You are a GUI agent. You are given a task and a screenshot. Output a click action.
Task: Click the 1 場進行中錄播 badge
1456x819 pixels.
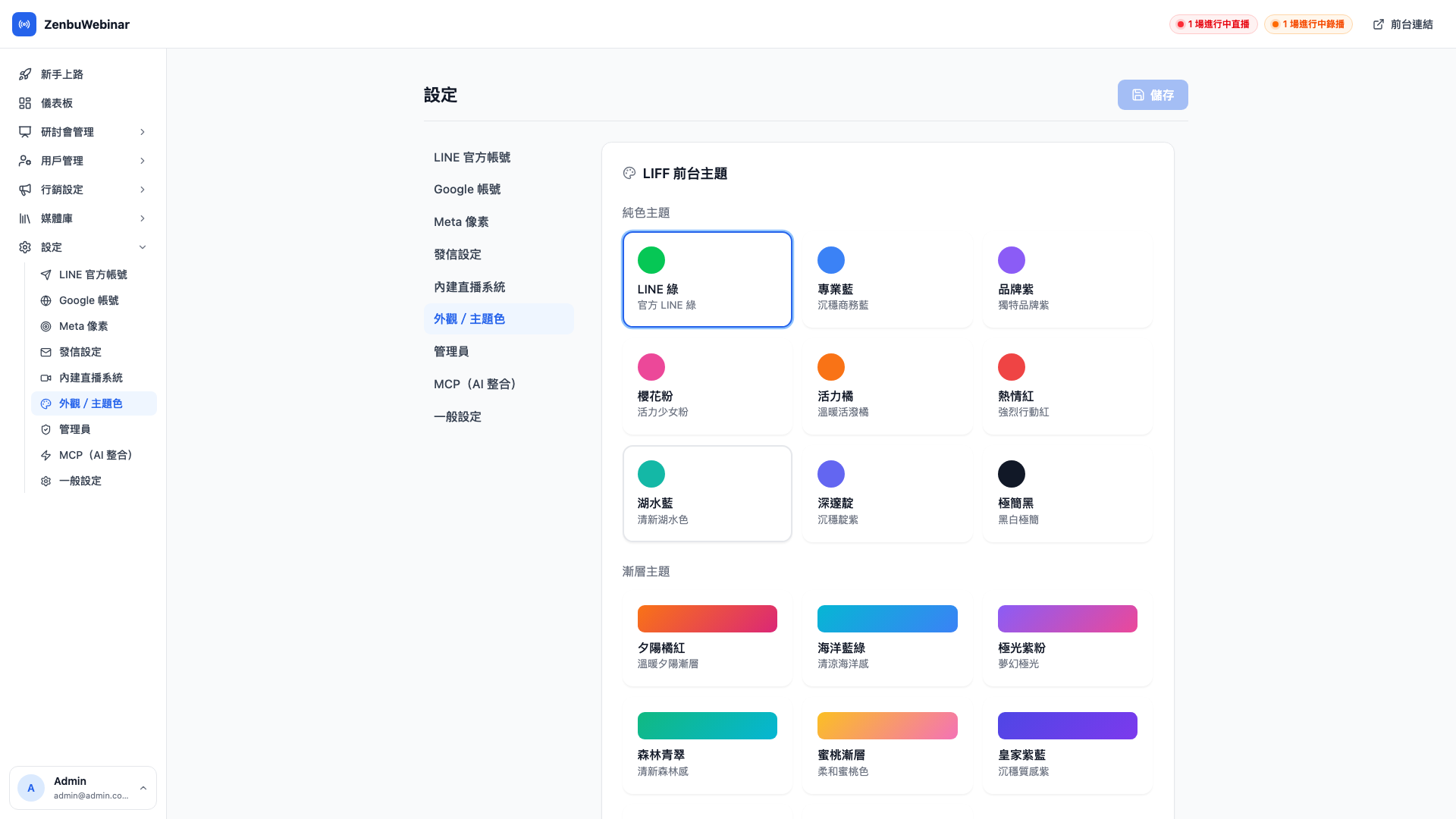tap(1308, 24)
